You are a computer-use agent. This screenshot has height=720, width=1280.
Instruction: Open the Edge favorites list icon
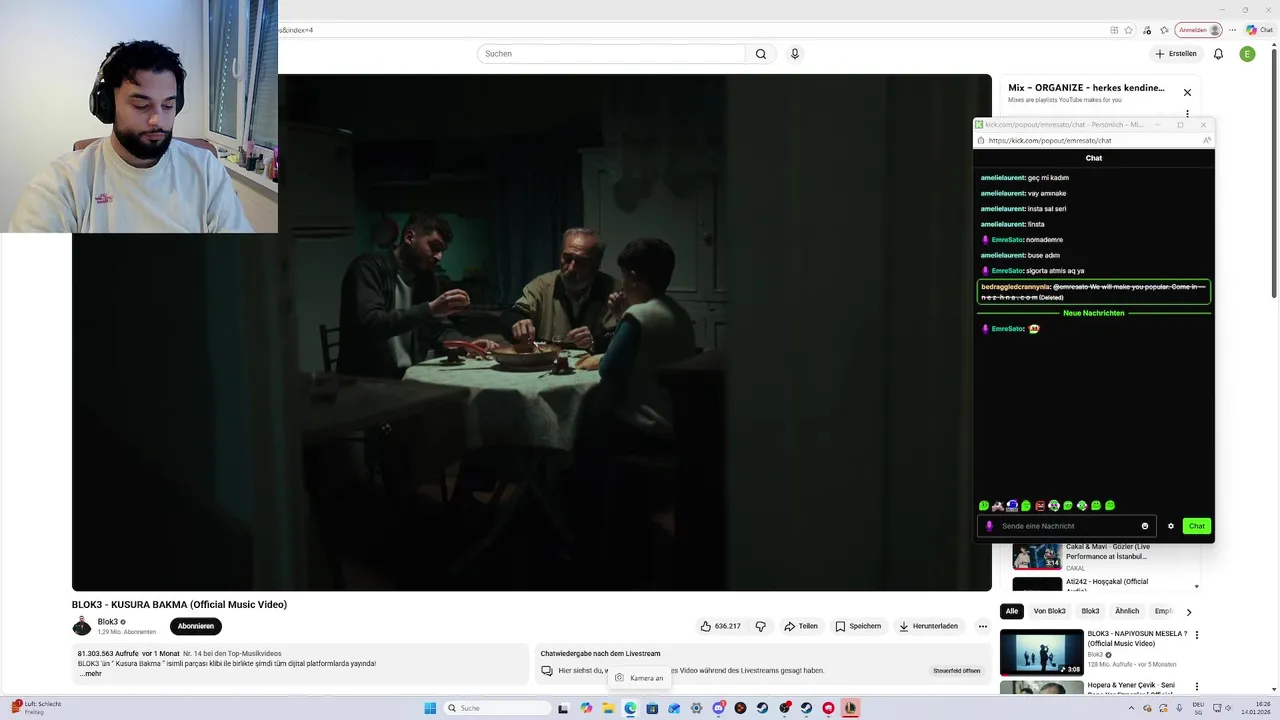(1164, 30)
